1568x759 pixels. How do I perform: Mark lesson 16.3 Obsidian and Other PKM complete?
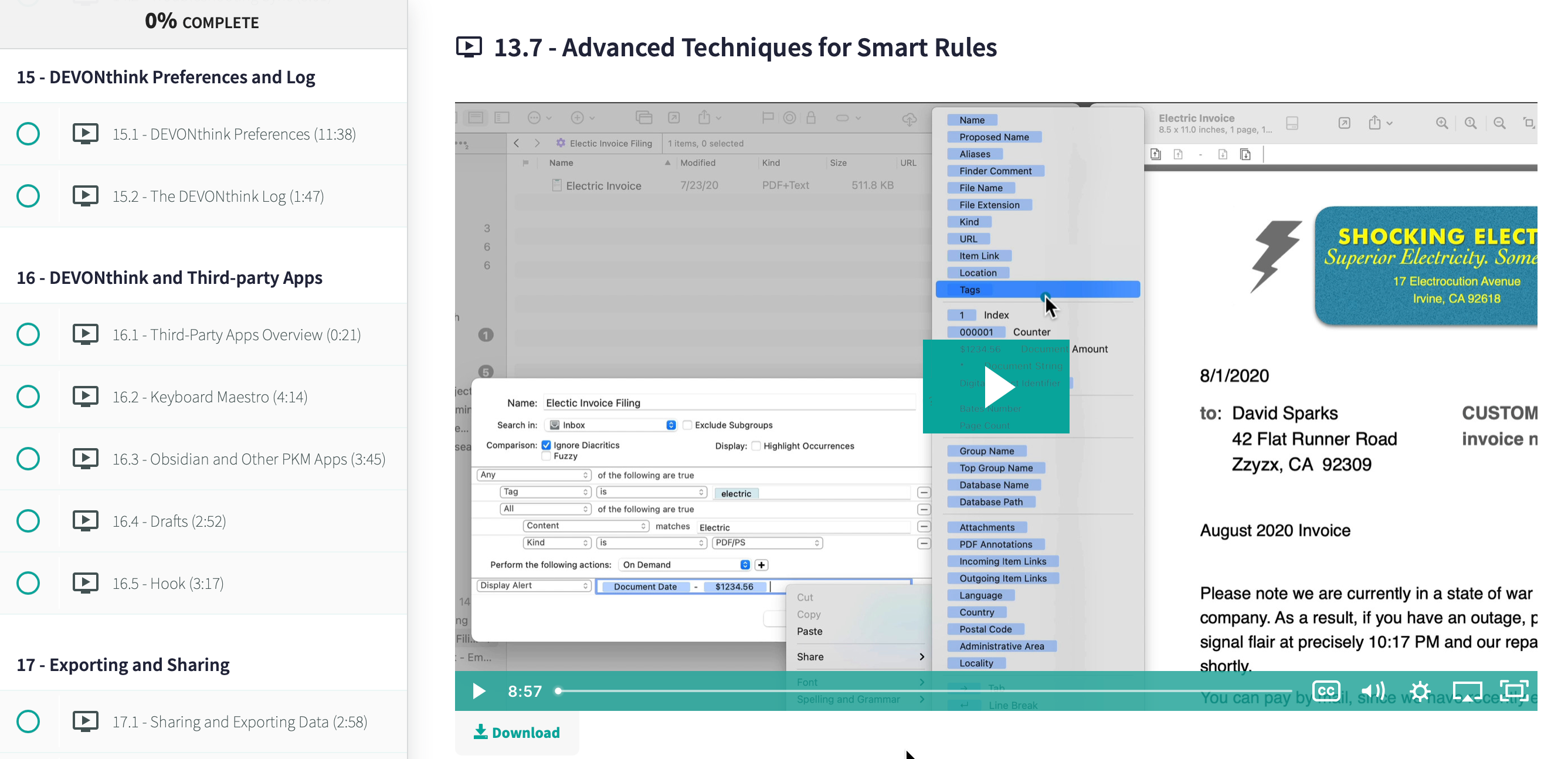[28, 458]
